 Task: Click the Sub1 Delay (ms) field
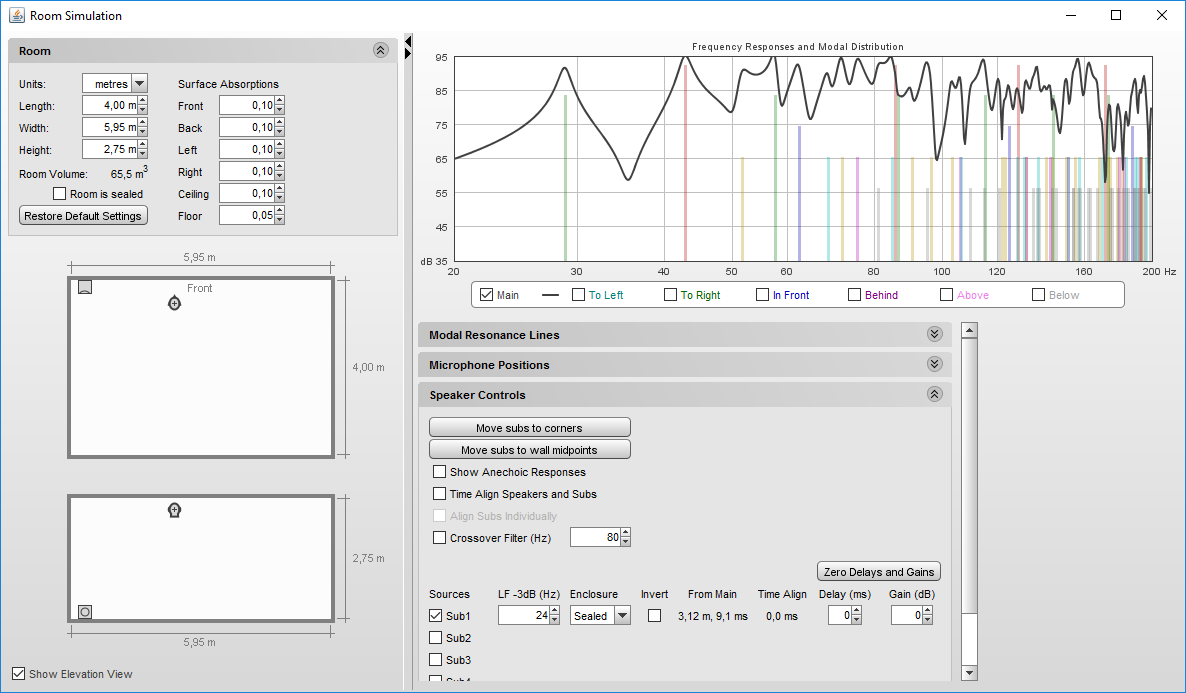pyautogui.click(x=838, y=615)
